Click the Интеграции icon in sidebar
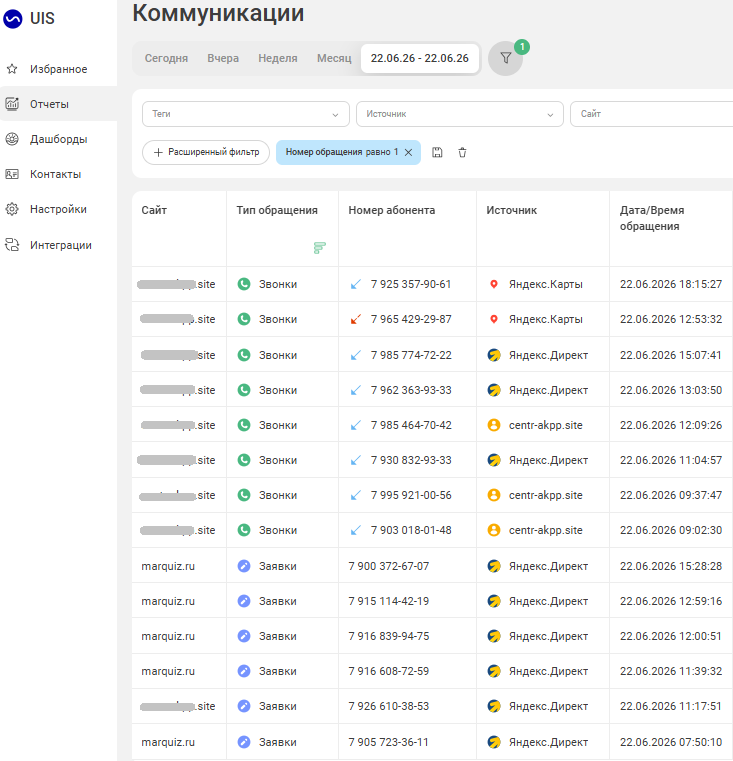Screen dimensions: 733x761 12,245
